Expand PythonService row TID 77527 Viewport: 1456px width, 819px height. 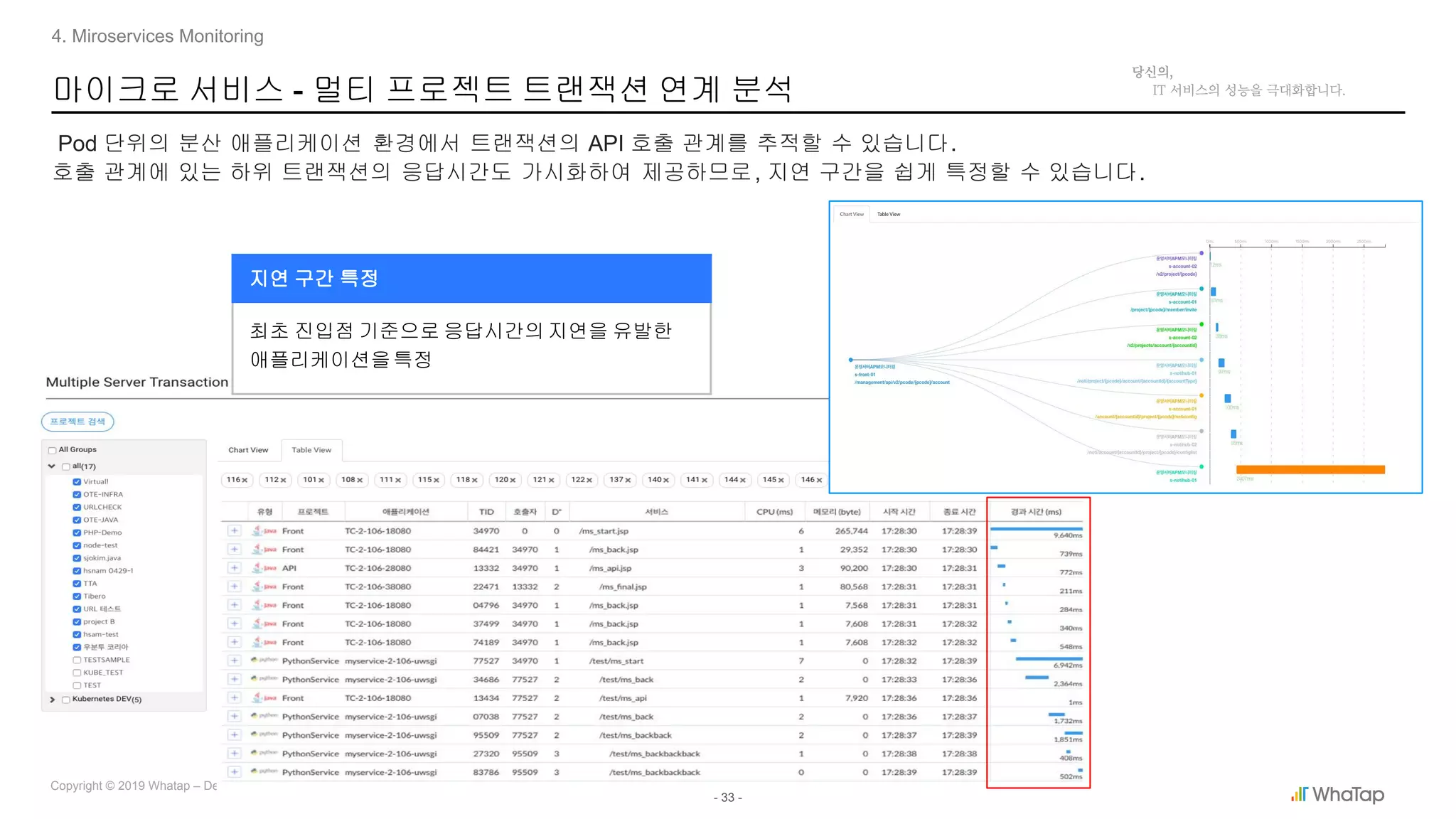coord(234,660)
